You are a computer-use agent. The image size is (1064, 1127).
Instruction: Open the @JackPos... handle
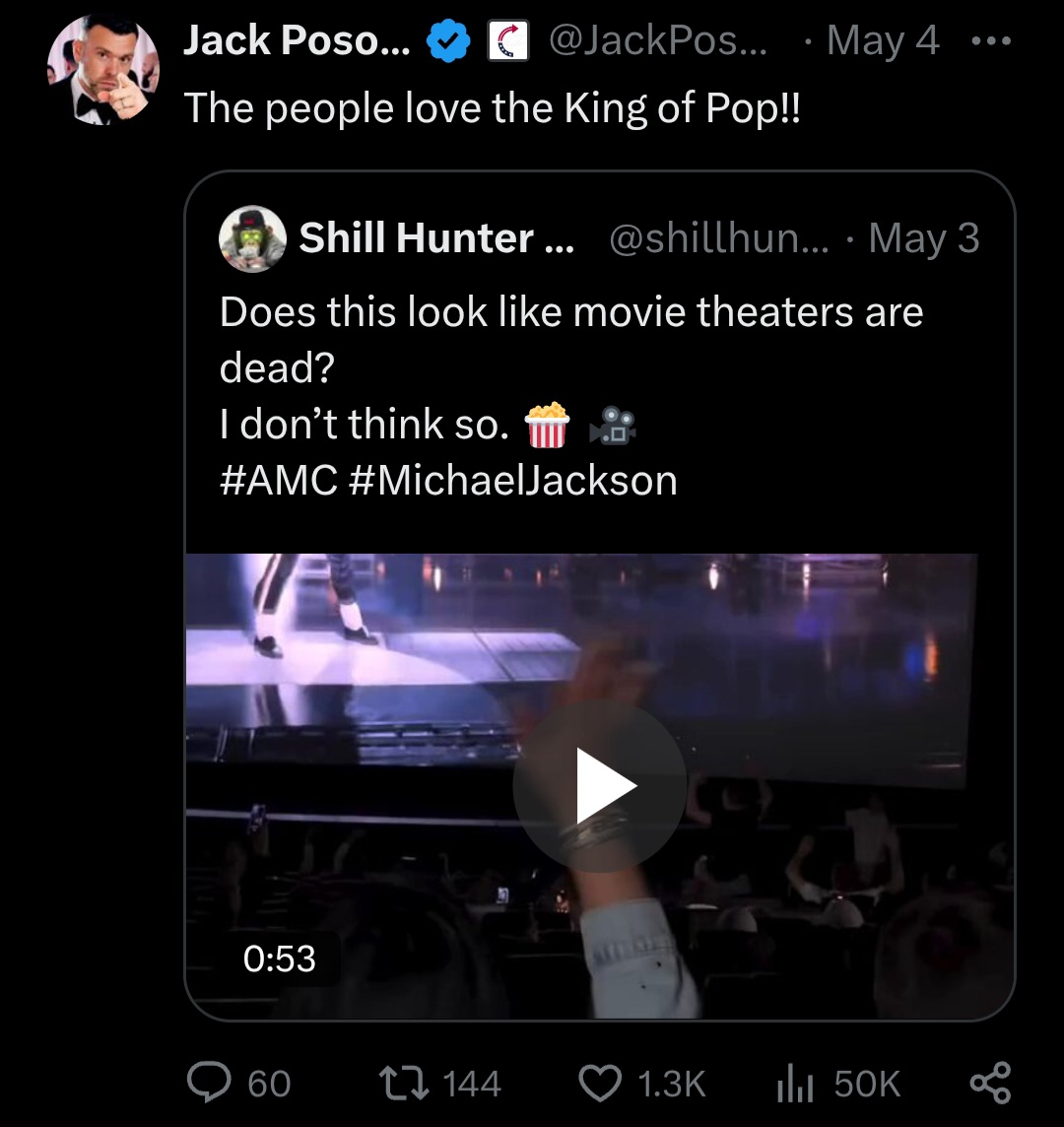click(658, 40)
